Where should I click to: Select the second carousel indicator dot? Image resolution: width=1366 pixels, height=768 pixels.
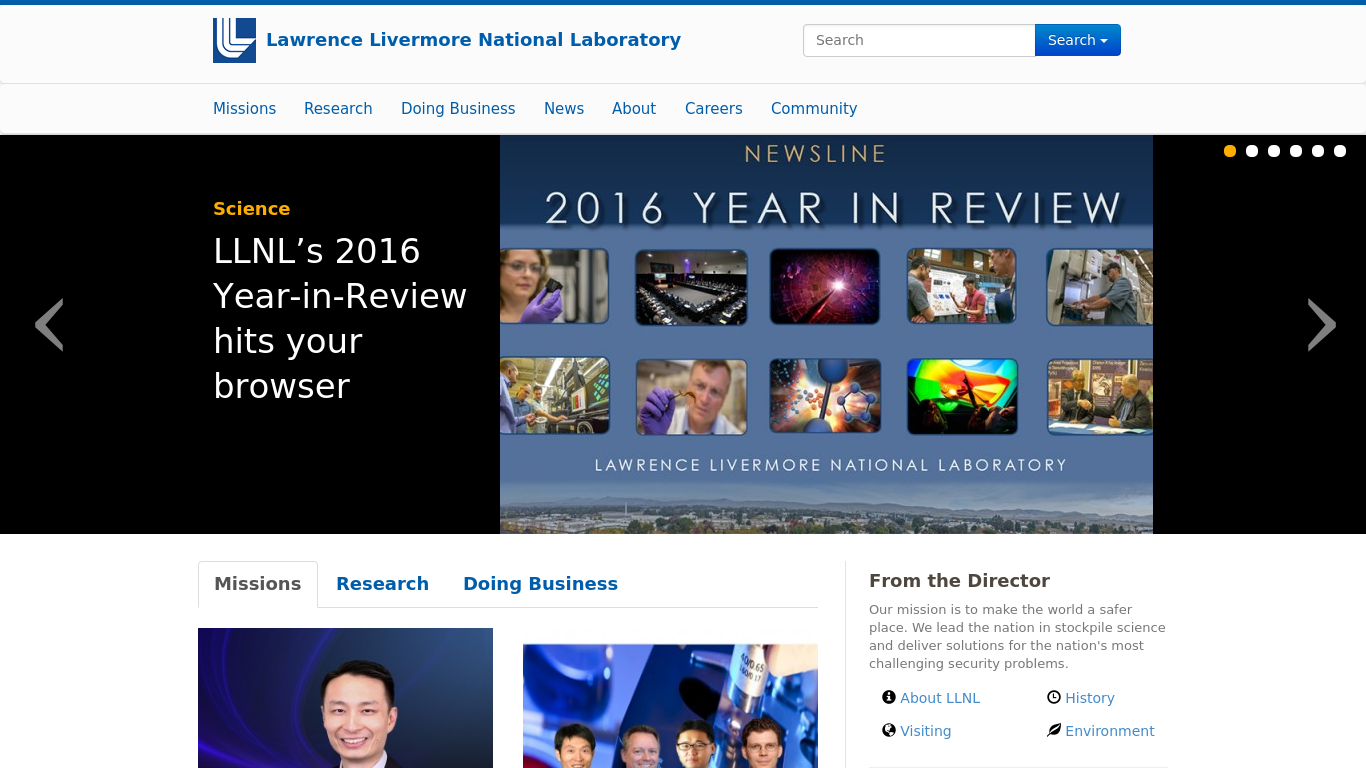[1252, 151]
